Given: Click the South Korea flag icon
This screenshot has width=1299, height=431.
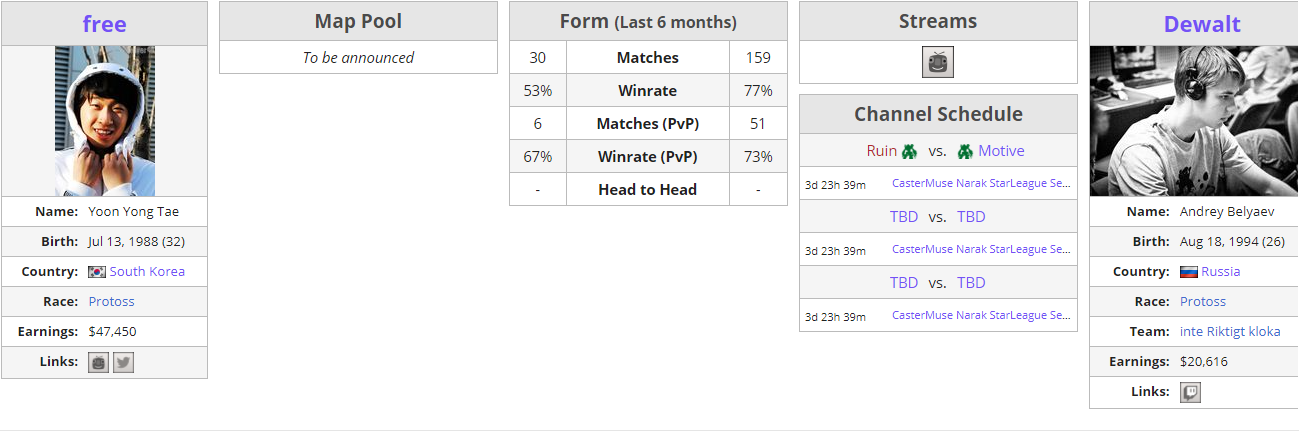Looking at the screenshot, I should [x=97, y=272].
